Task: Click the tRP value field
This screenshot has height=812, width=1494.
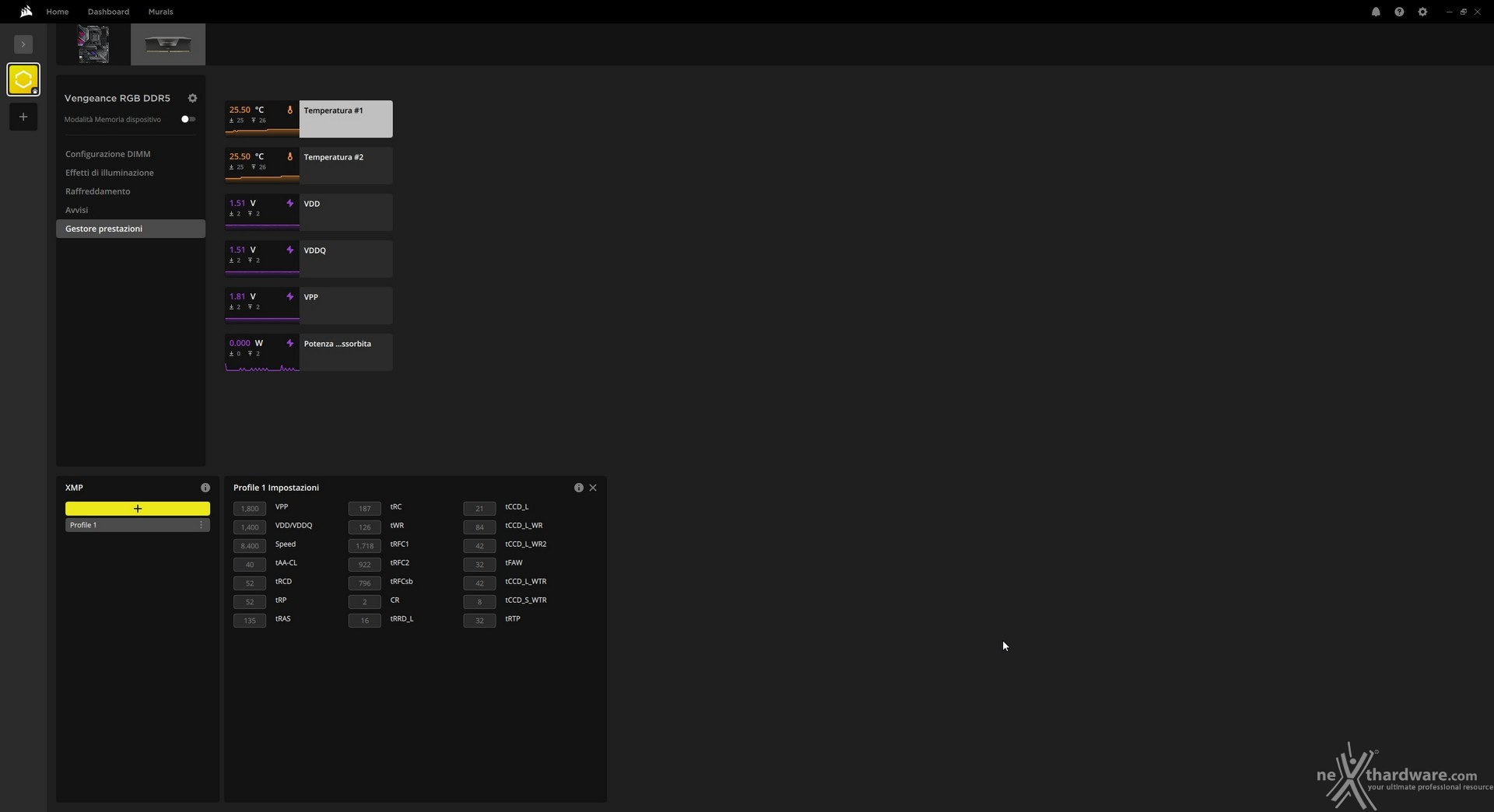Action: (250, 602)
